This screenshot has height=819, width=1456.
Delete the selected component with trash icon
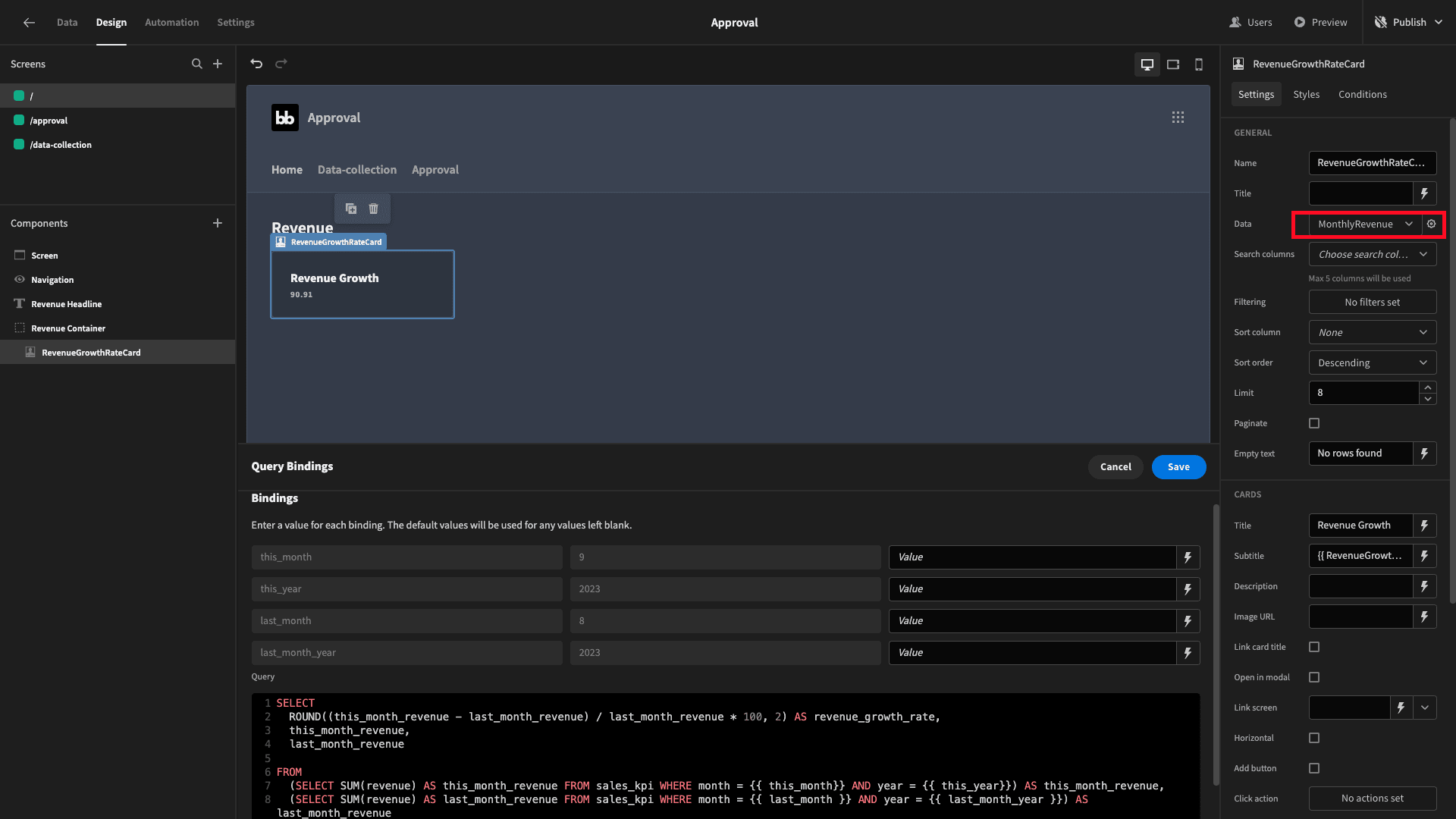click(x=374, y=209)
